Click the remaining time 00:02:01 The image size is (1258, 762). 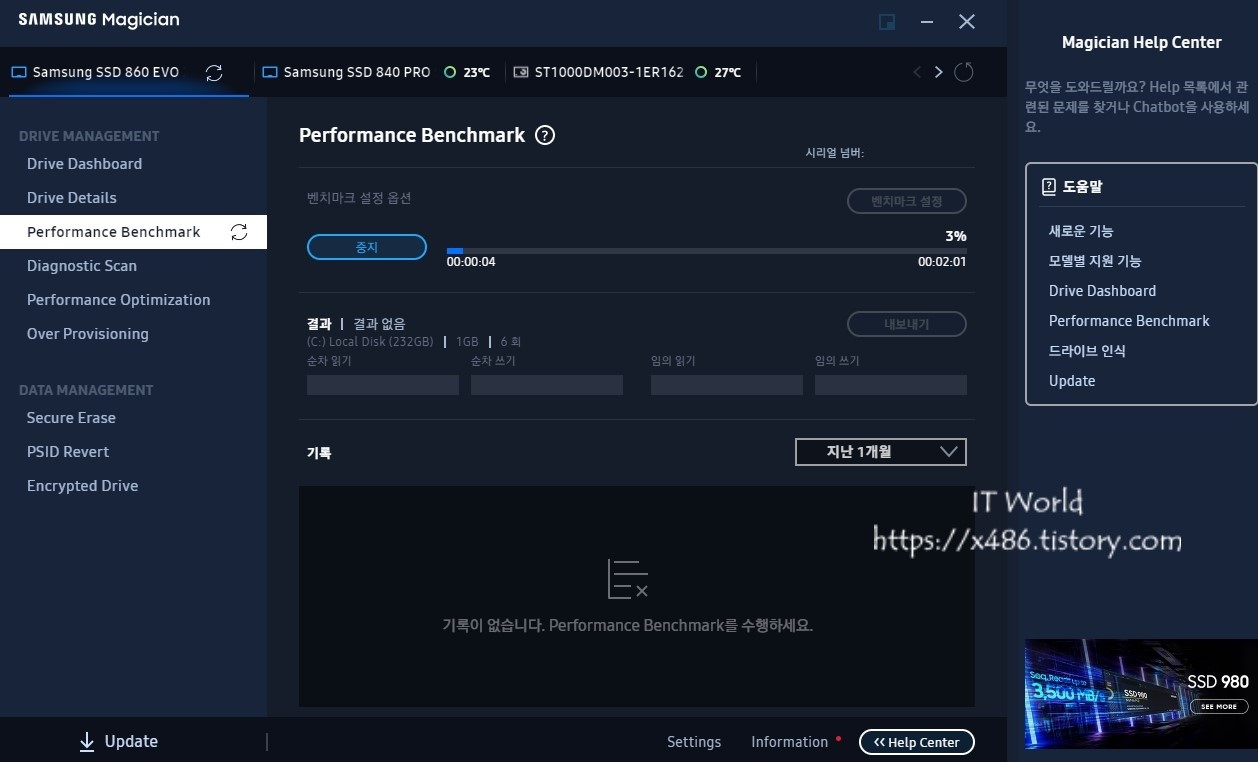[942, 262]
